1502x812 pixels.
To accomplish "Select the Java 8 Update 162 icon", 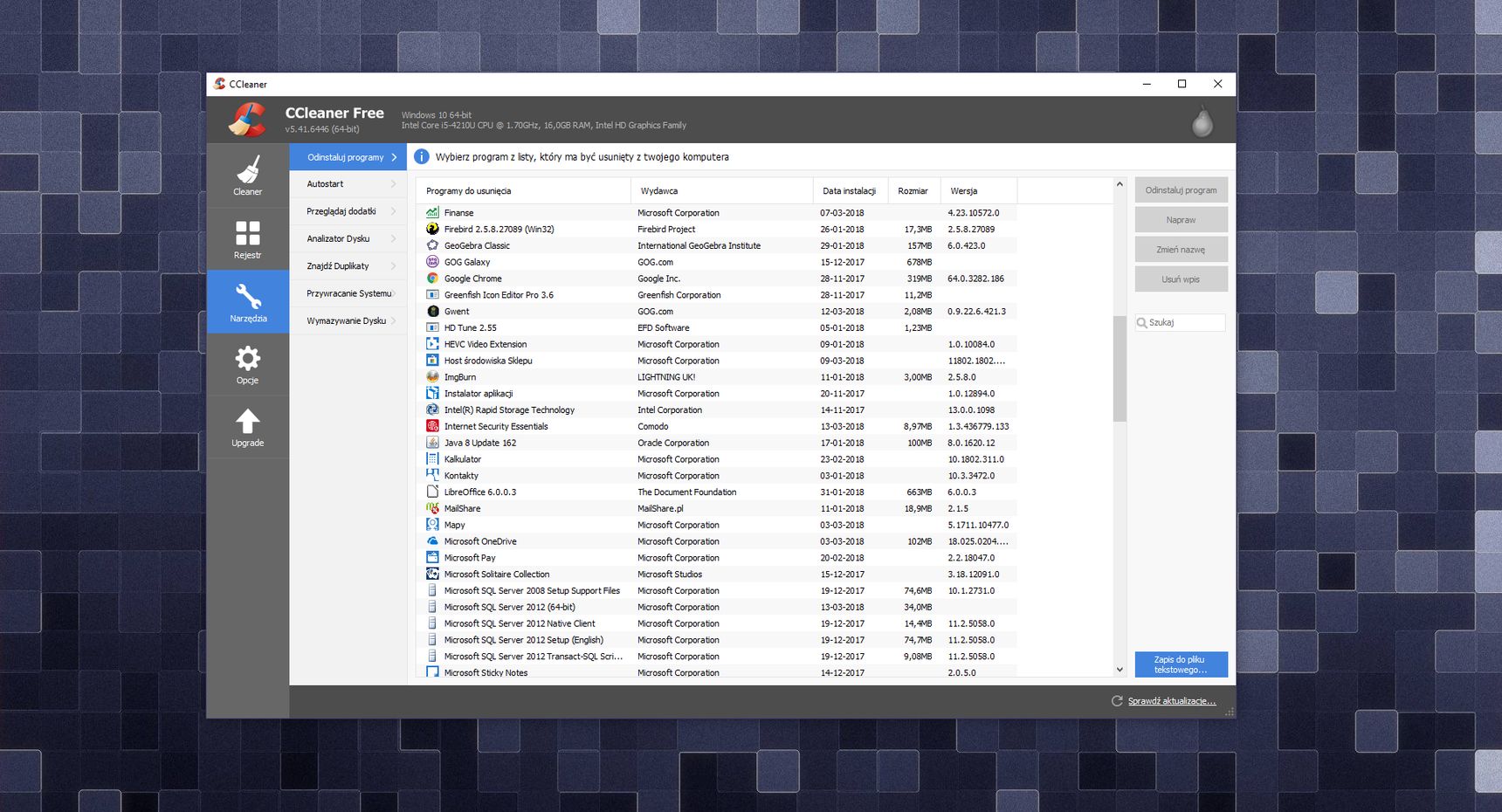I will tap(432, 443).
